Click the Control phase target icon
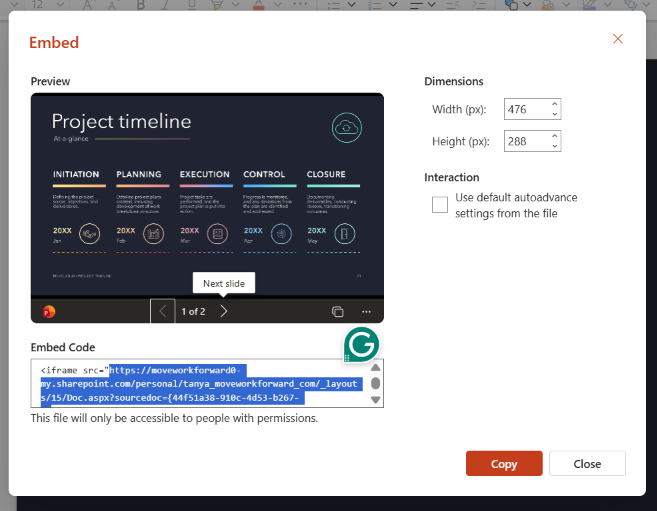 281,234
